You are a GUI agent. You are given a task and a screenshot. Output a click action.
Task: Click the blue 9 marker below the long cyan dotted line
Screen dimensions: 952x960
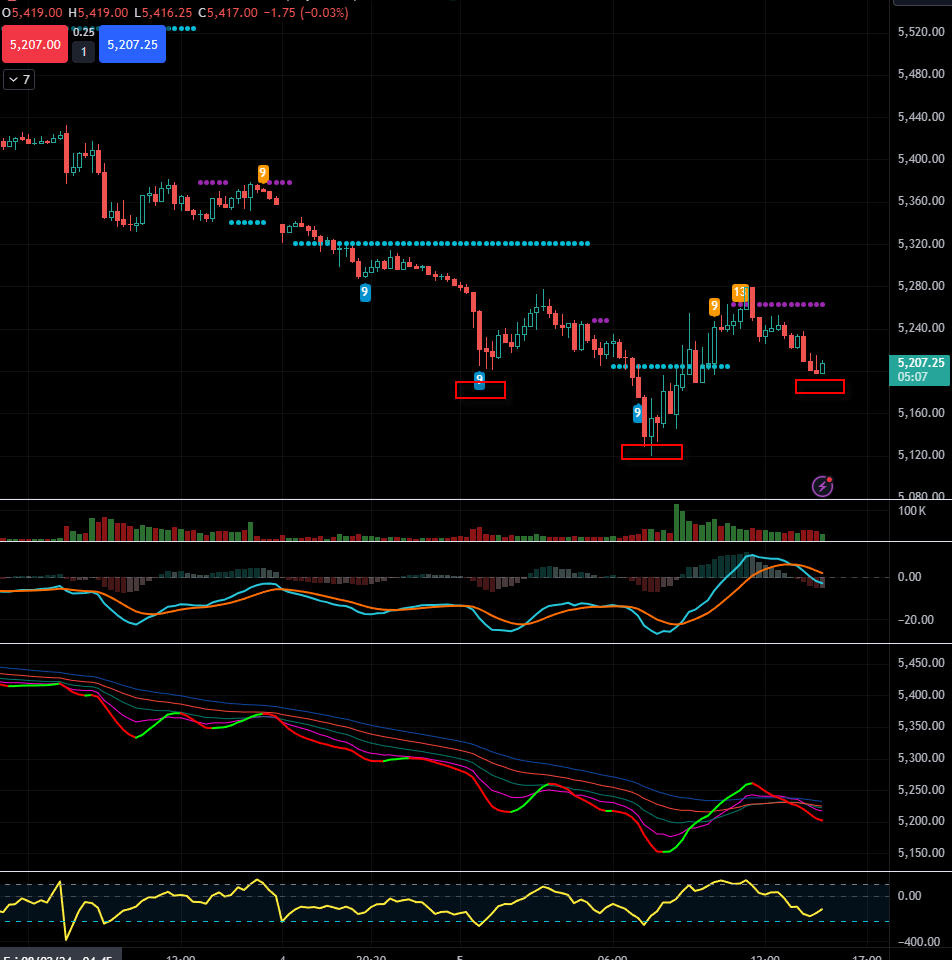click(x=365, y=292)
